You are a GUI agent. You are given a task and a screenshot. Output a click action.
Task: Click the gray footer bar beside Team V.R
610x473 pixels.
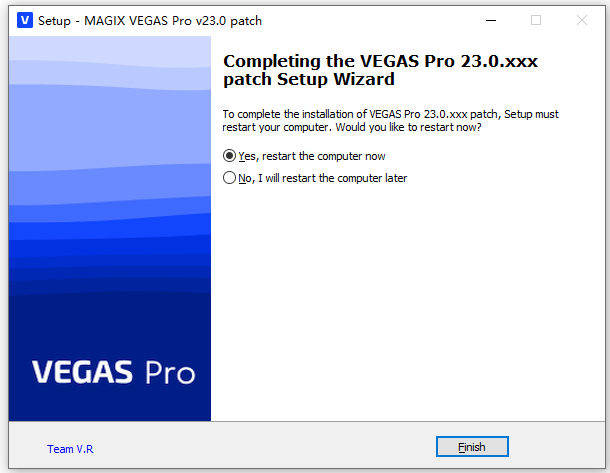265,447
